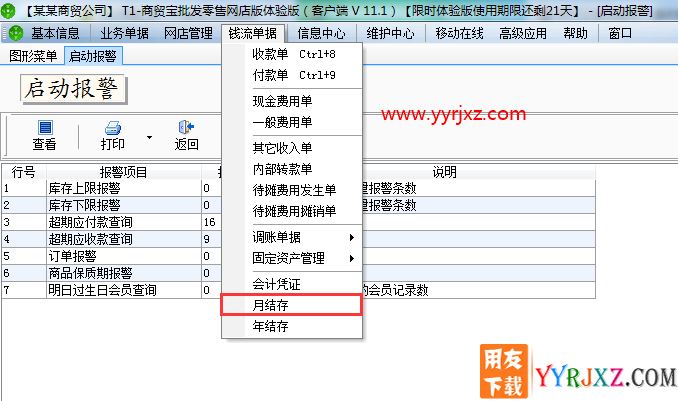
Task: Click the 说明 column header
Action: tap(445, 172)
